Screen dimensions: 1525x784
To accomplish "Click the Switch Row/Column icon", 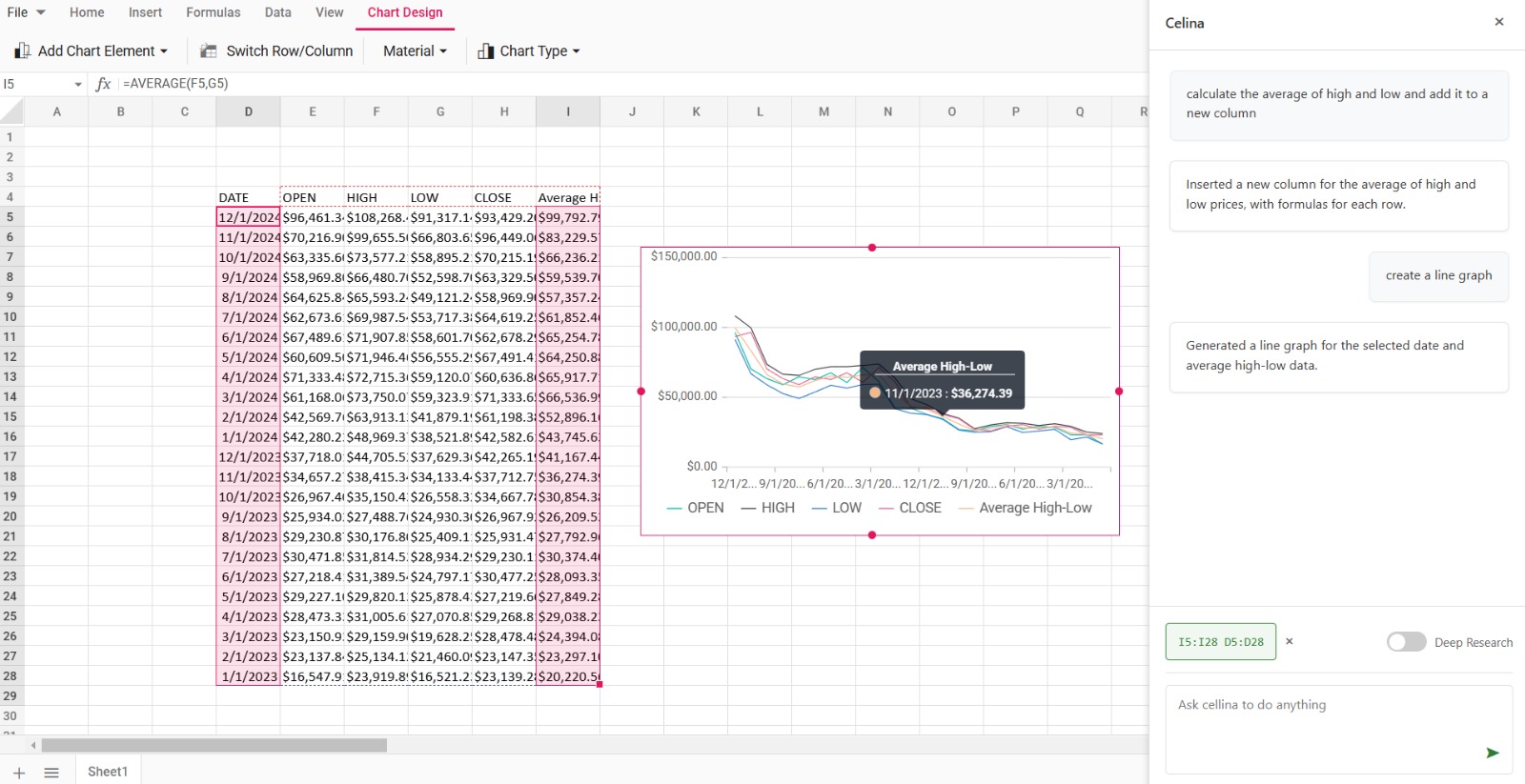I will [x=209, y=50].
